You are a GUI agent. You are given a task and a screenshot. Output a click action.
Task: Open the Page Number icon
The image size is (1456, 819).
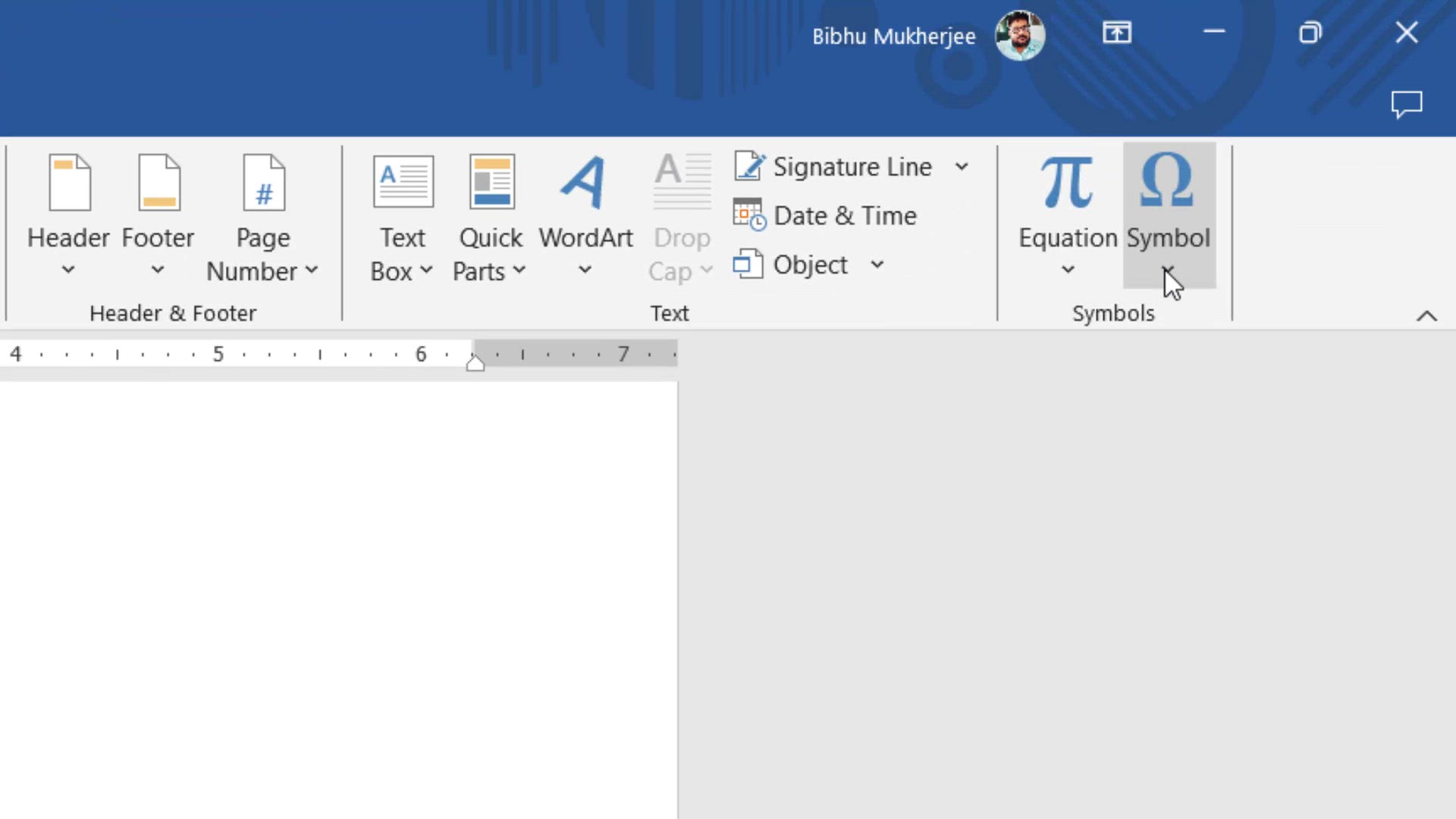(264, 183)
